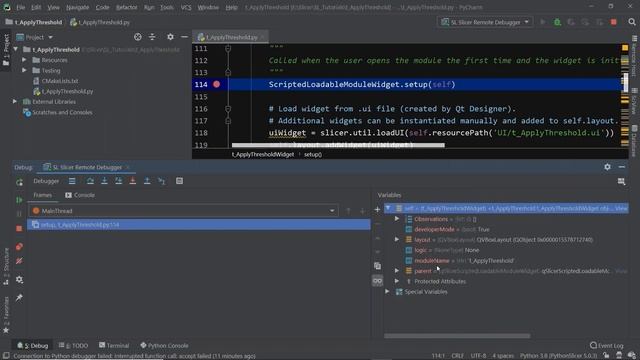Click the Evaluate Expression calculator icon
The width and height of the screenshot is (640, 360).
179,181
